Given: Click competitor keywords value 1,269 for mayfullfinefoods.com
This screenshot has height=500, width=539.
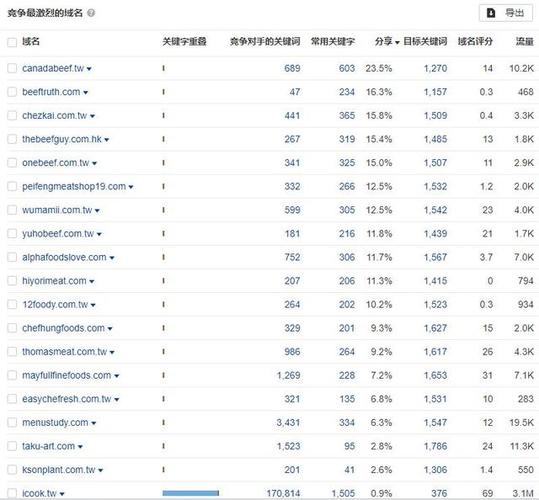Looking at the screenshot, I should 288,375.
